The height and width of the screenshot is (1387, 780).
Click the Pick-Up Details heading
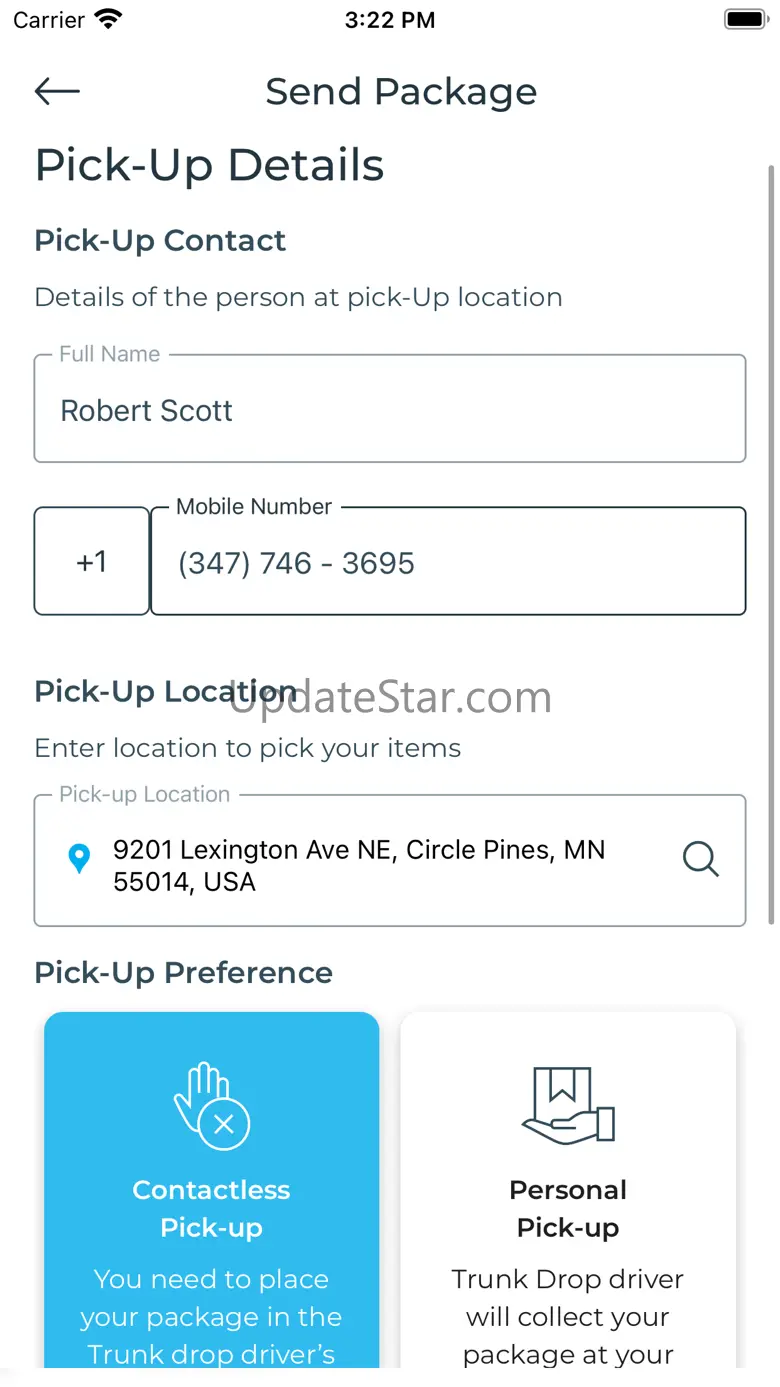click(x=210, y=165)
